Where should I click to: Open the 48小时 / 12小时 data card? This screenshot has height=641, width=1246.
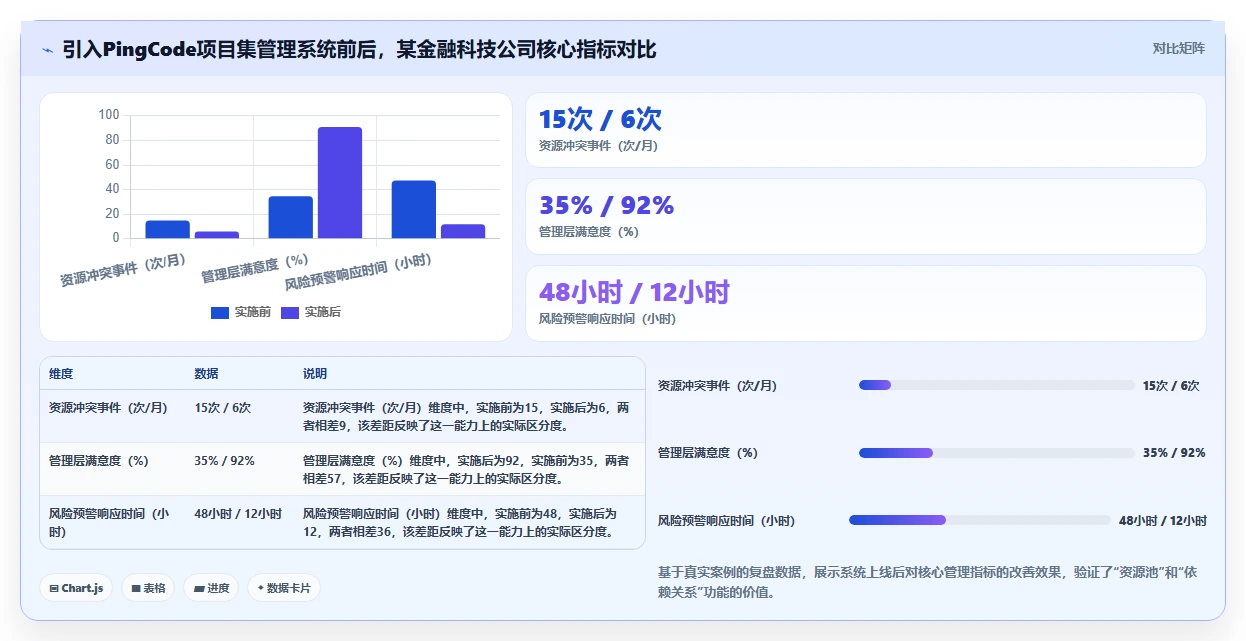pos(865,304)
